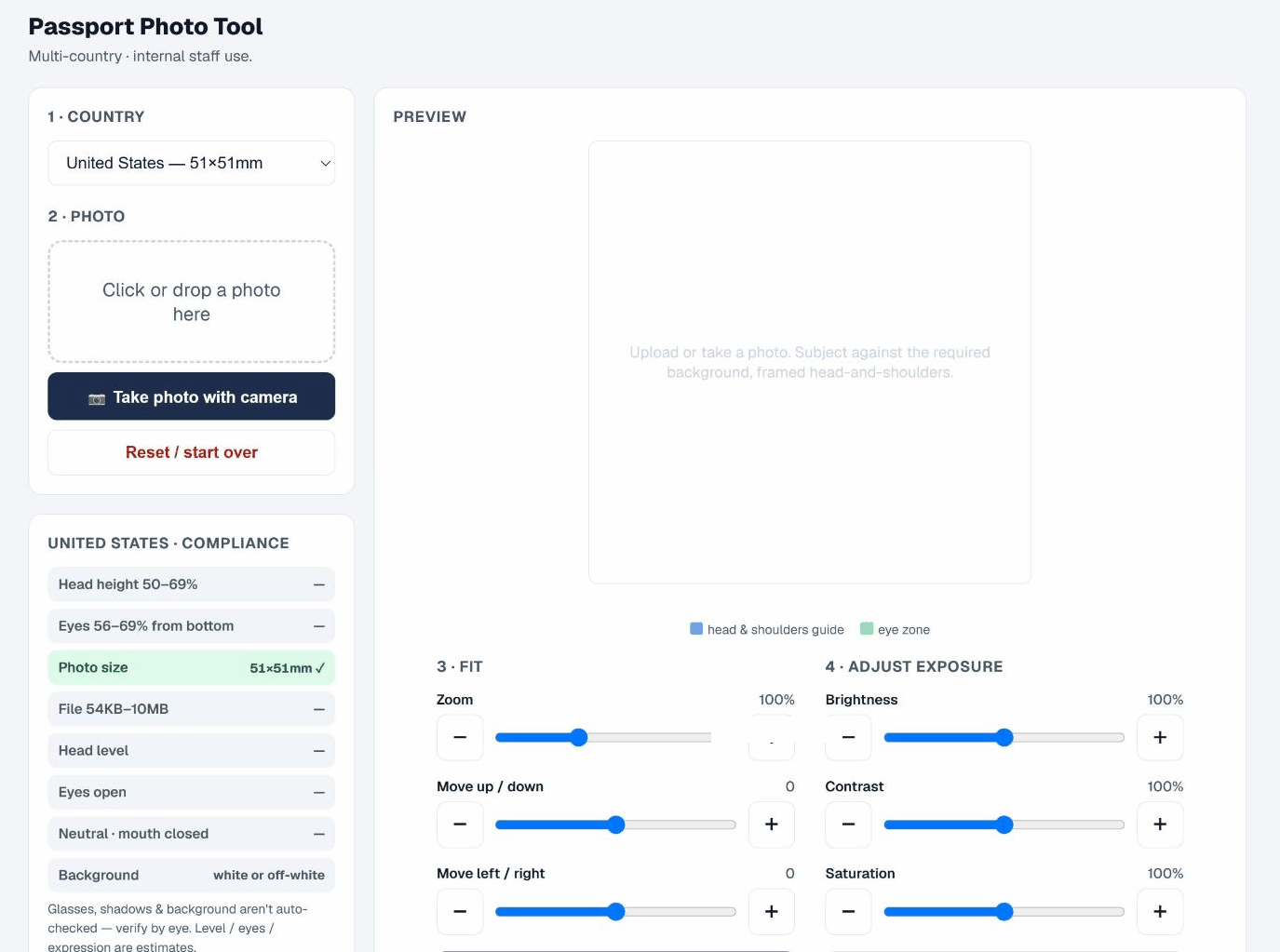The width and height of the screenshot is (1280, 952).
Task: Adjust the Contrast slider
Action: coord(1004,825)
